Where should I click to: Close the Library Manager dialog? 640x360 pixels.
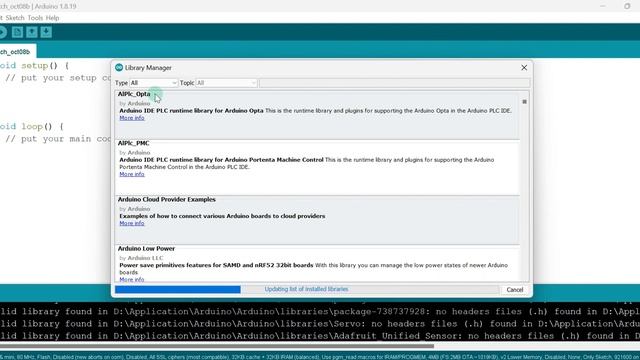(524, 68)
